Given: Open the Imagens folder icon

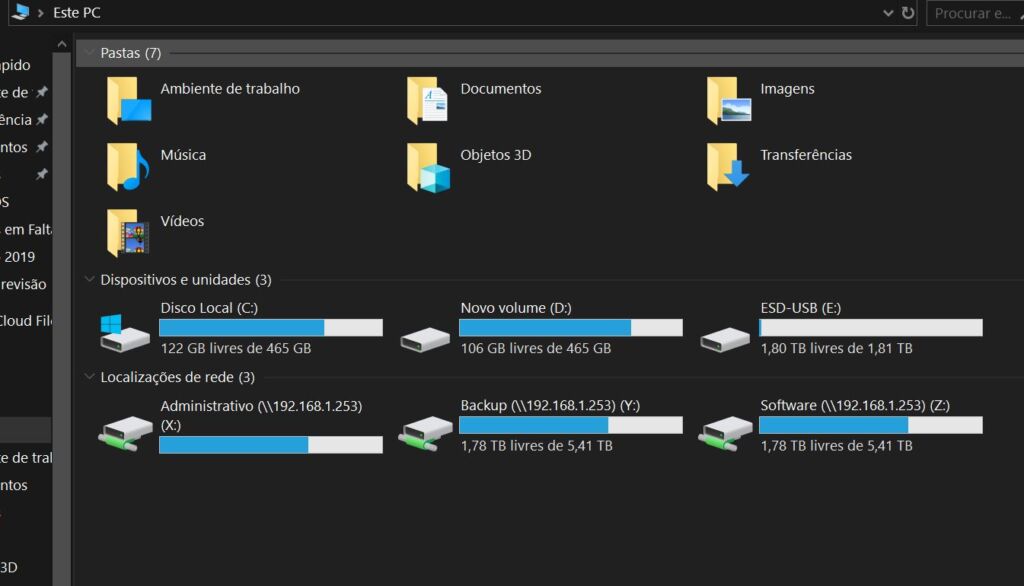Looking at the screenshot, I should [x=728, y=101].
